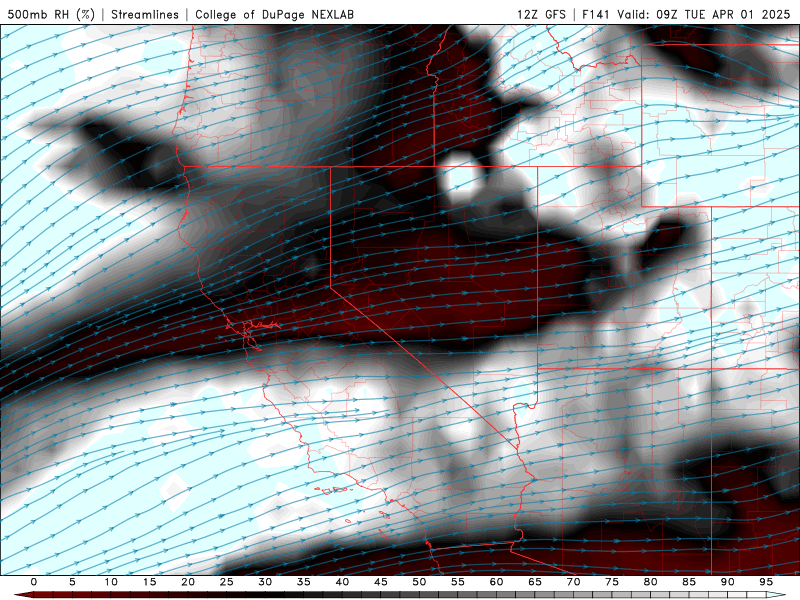
Task: Click the 80 label on the color scale
Action: pyautogui.click(x=651, y=582)
